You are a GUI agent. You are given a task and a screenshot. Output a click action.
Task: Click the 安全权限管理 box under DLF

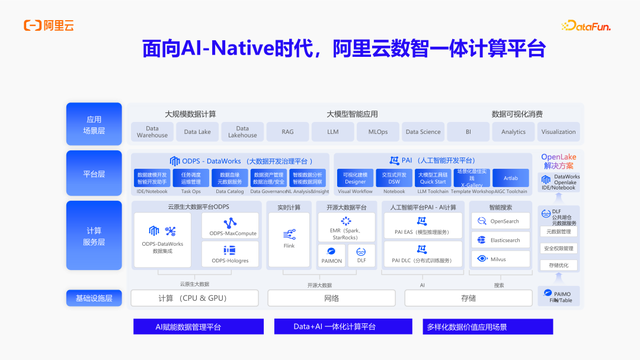pyautogui.click(x=558, y=248)
